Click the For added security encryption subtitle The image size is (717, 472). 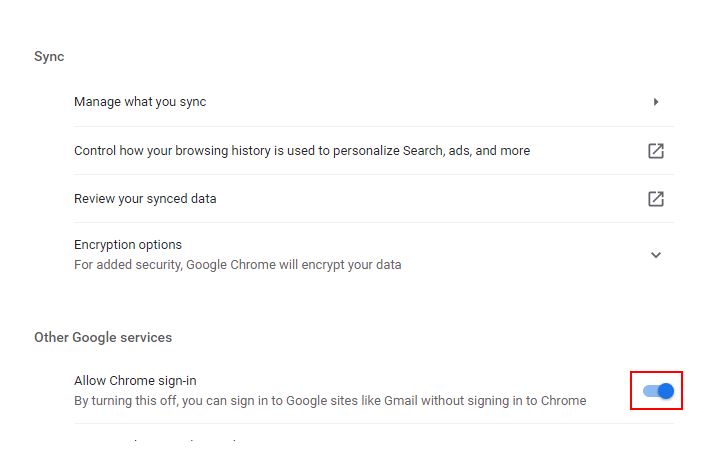[237, 265]
